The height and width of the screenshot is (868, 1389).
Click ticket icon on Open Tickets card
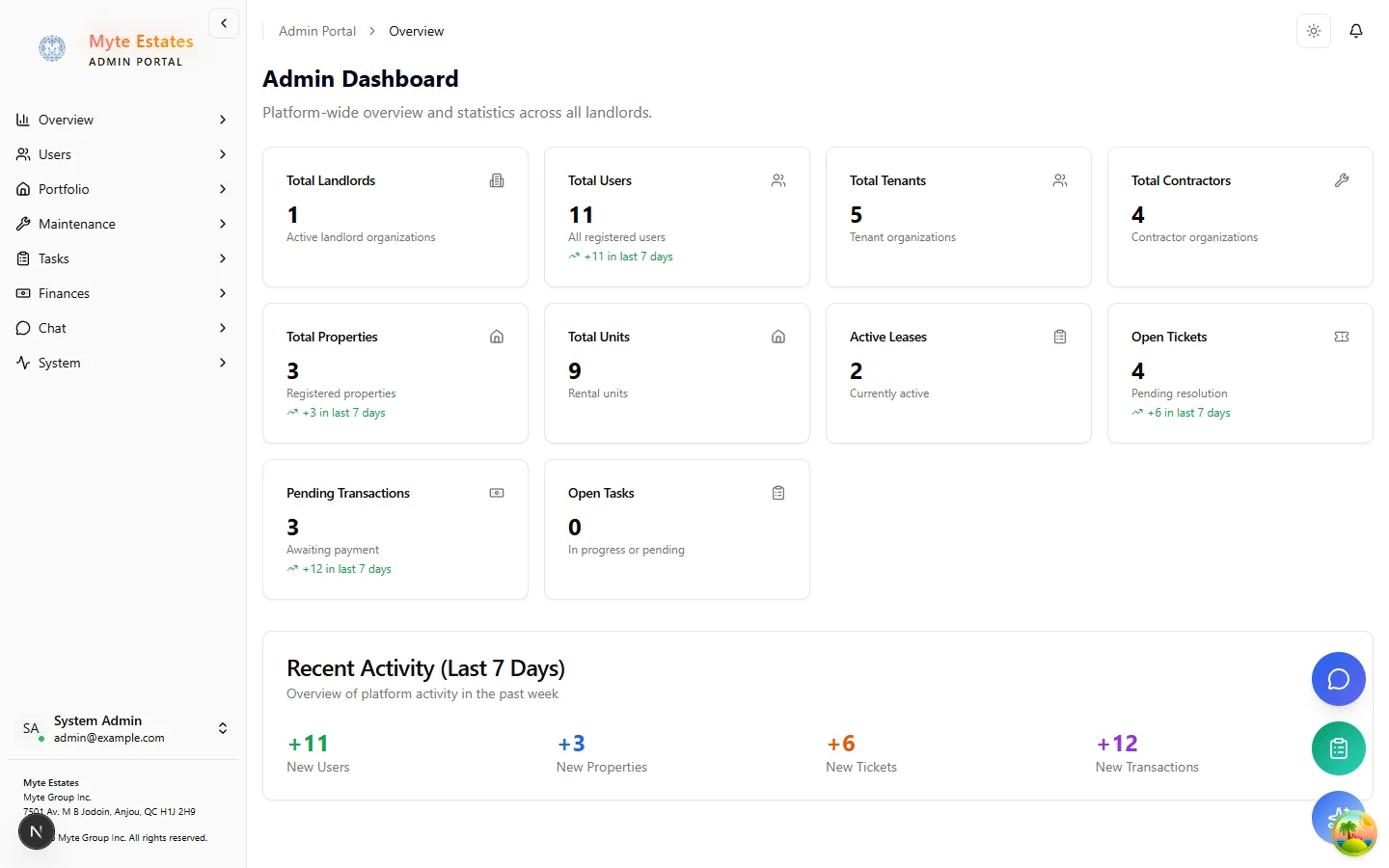(1342, 337)
